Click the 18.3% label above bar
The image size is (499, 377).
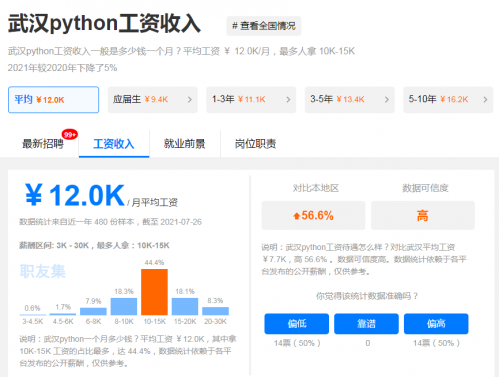124,292
